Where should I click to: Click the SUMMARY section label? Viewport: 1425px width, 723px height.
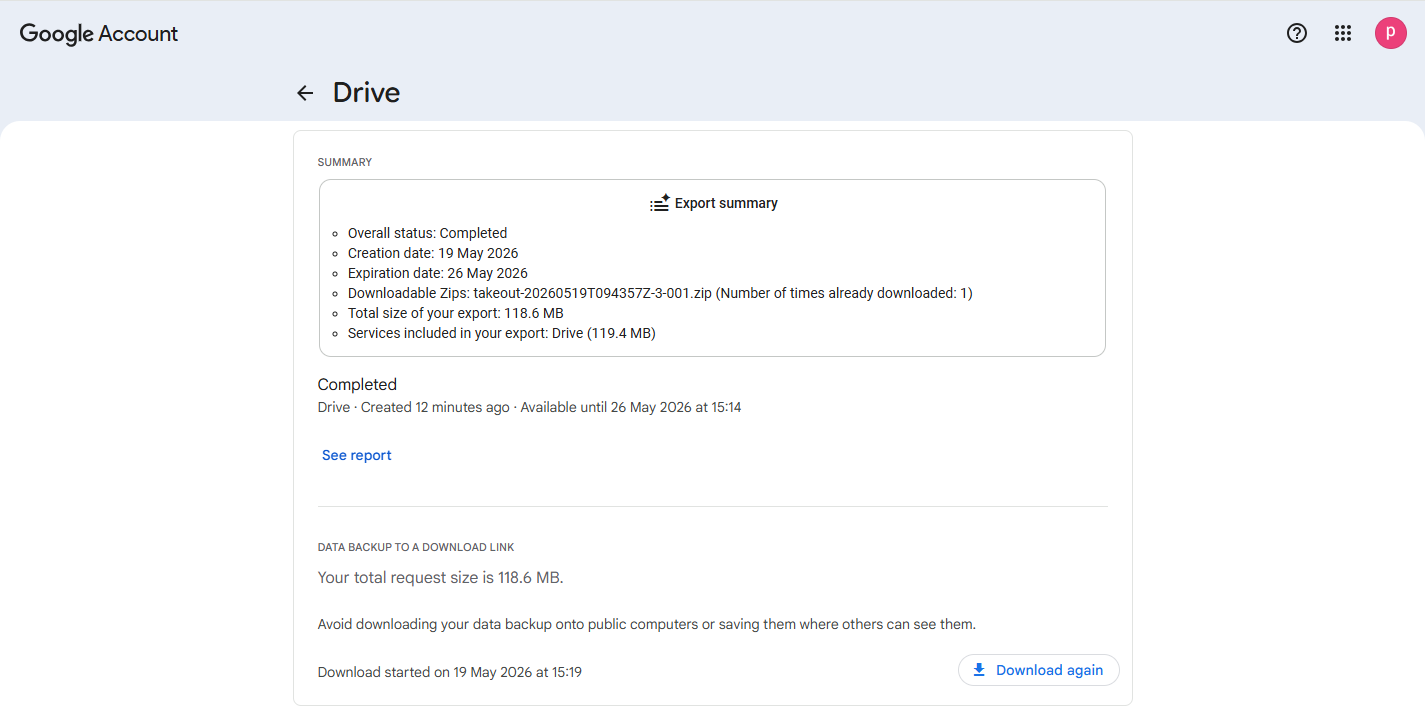pos(345,162)
